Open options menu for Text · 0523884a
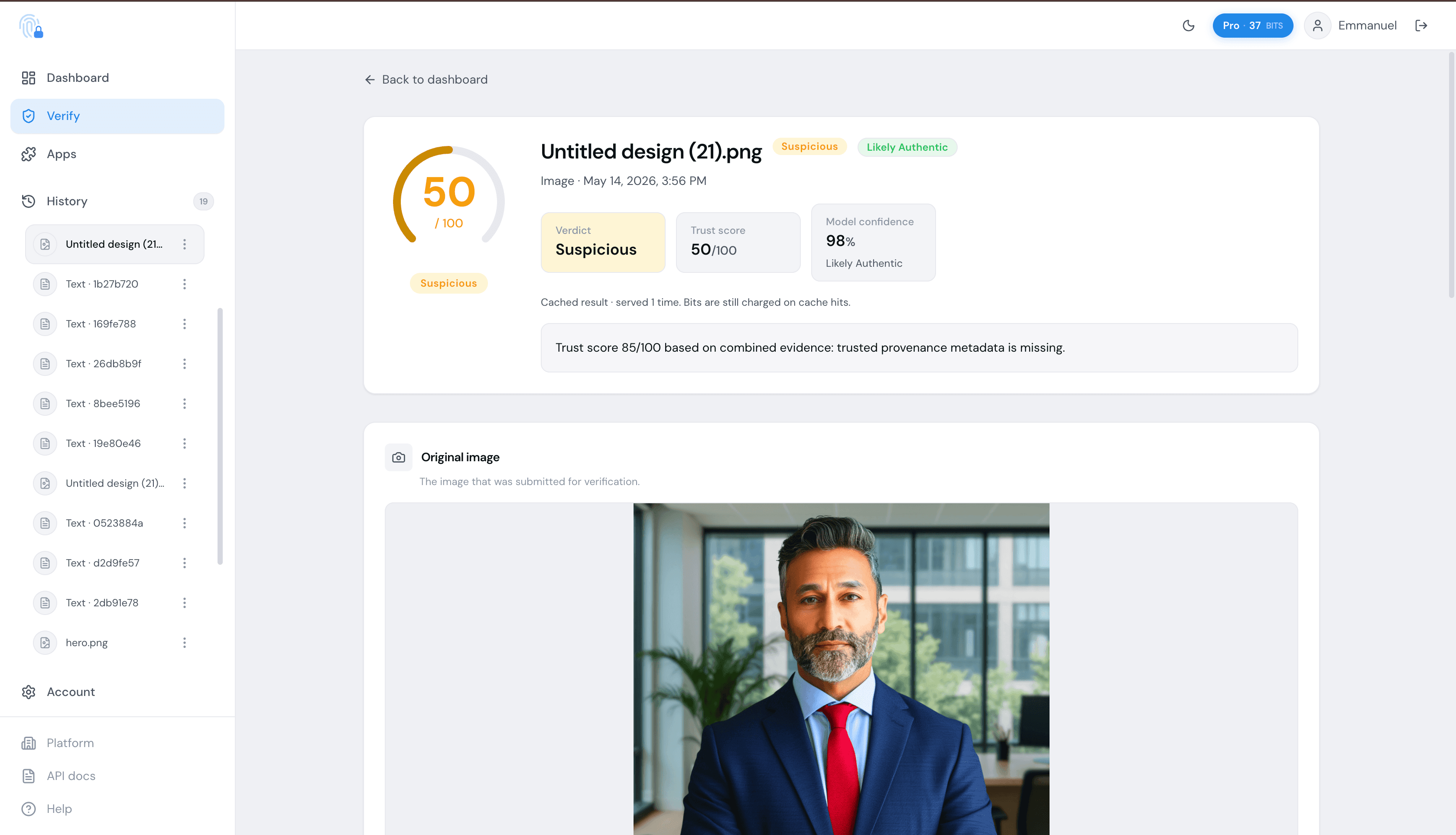 tap(185, 524)
